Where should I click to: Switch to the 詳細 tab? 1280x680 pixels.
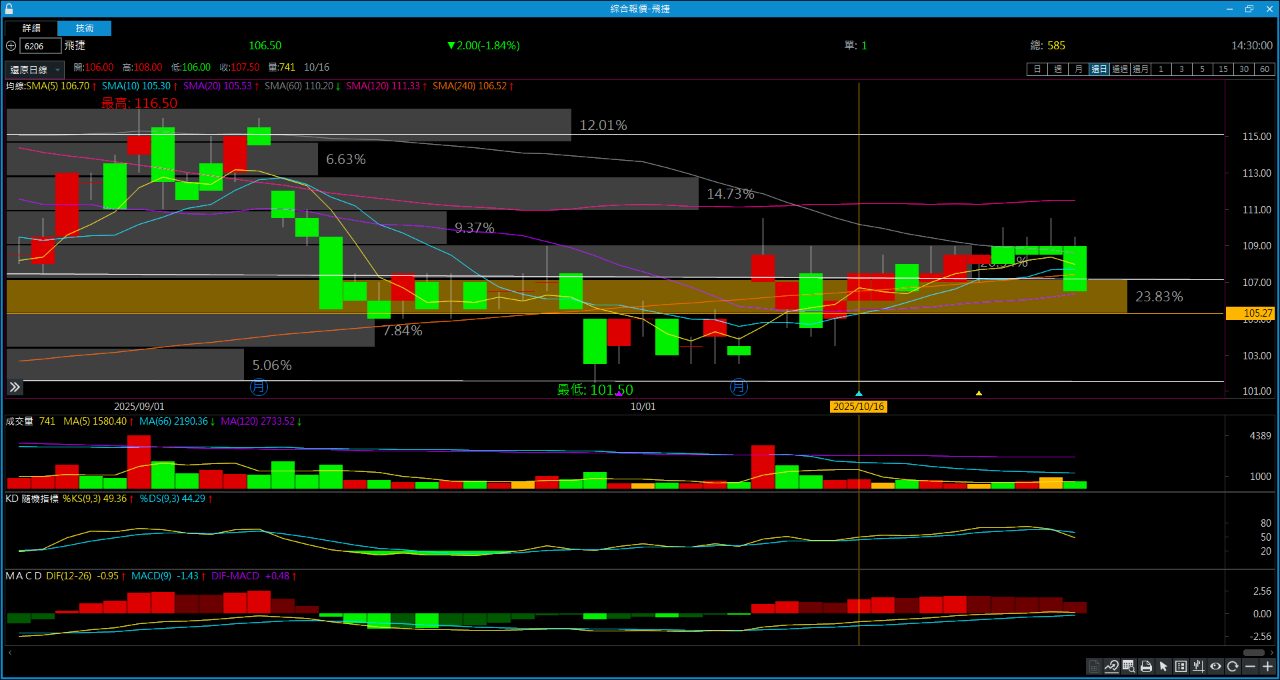[x=32, y=28]
